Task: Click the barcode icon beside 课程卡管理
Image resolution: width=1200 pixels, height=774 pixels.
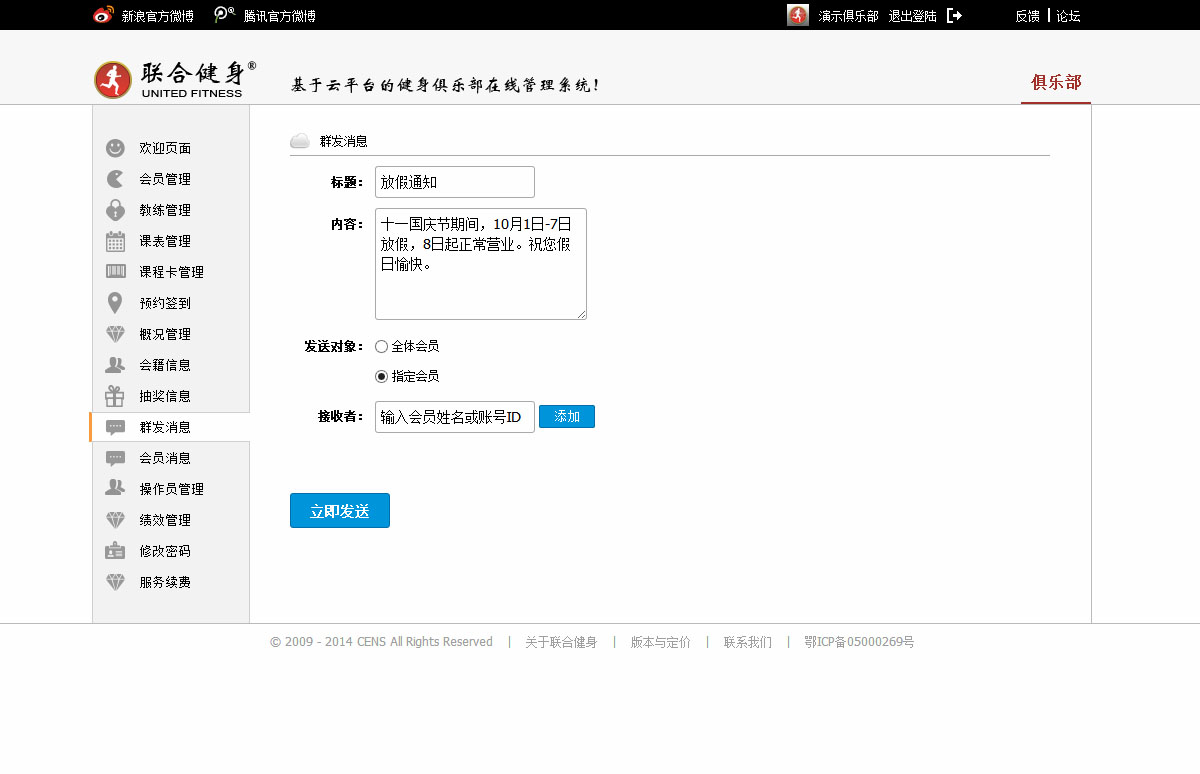Action: point(115,272)
